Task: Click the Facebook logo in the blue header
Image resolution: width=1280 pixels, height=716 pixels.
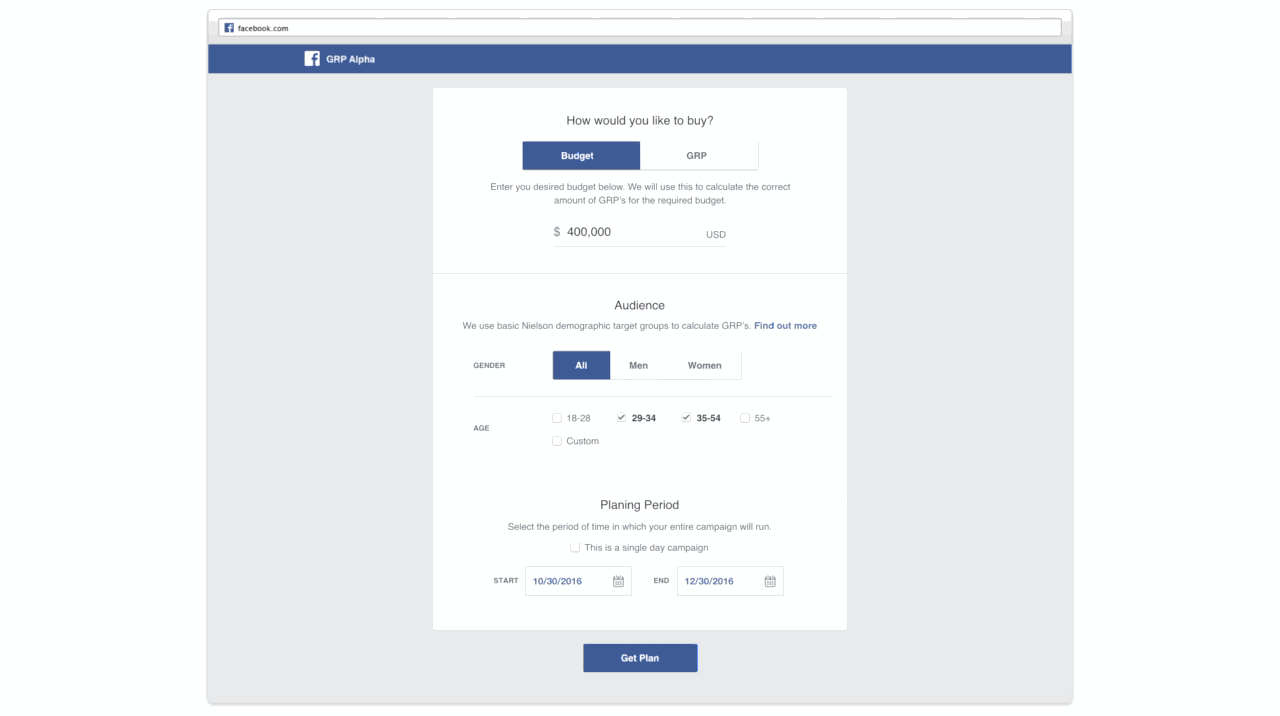Action: (x=312, y=59)
